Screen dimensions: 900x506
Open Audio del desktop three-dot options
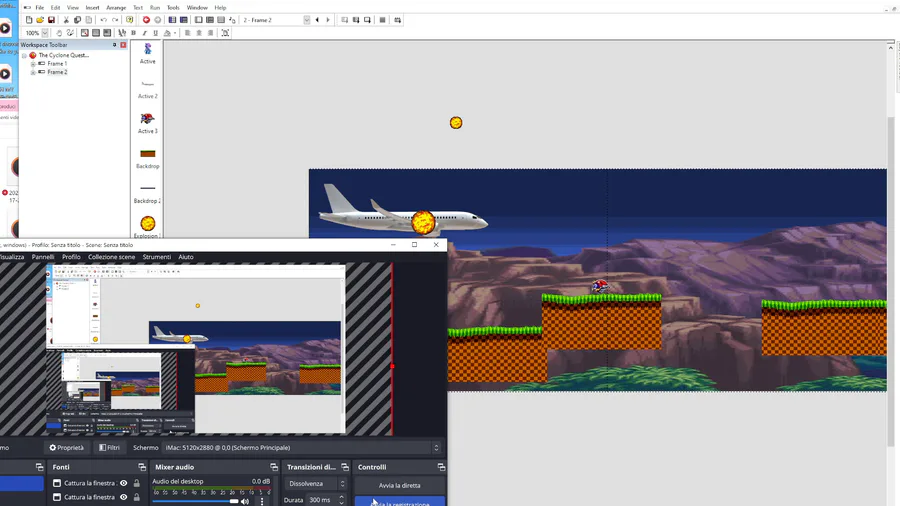(x=262, y=501)
